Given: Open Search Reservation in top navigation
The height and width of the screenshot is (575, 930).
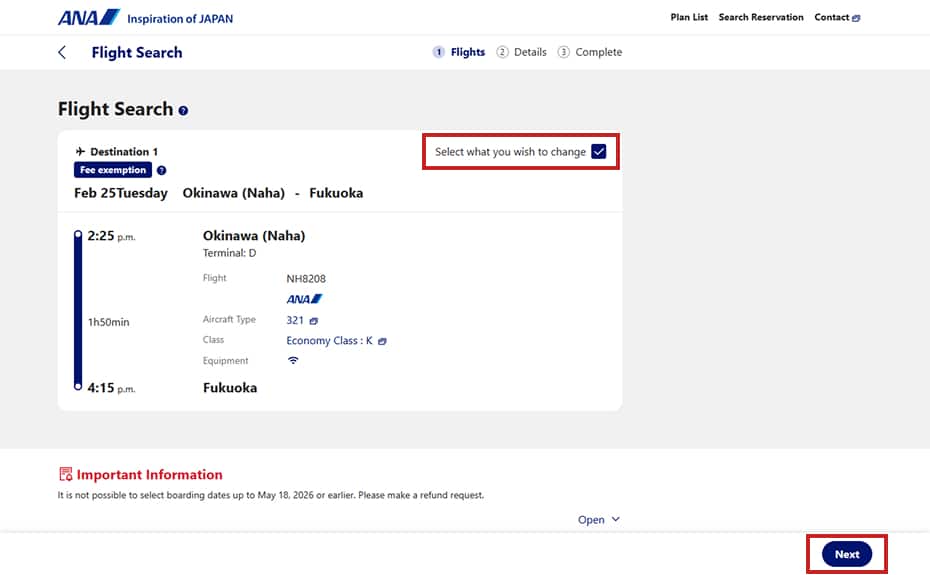Looking at the screenshot, I should (x=761, y=17).
